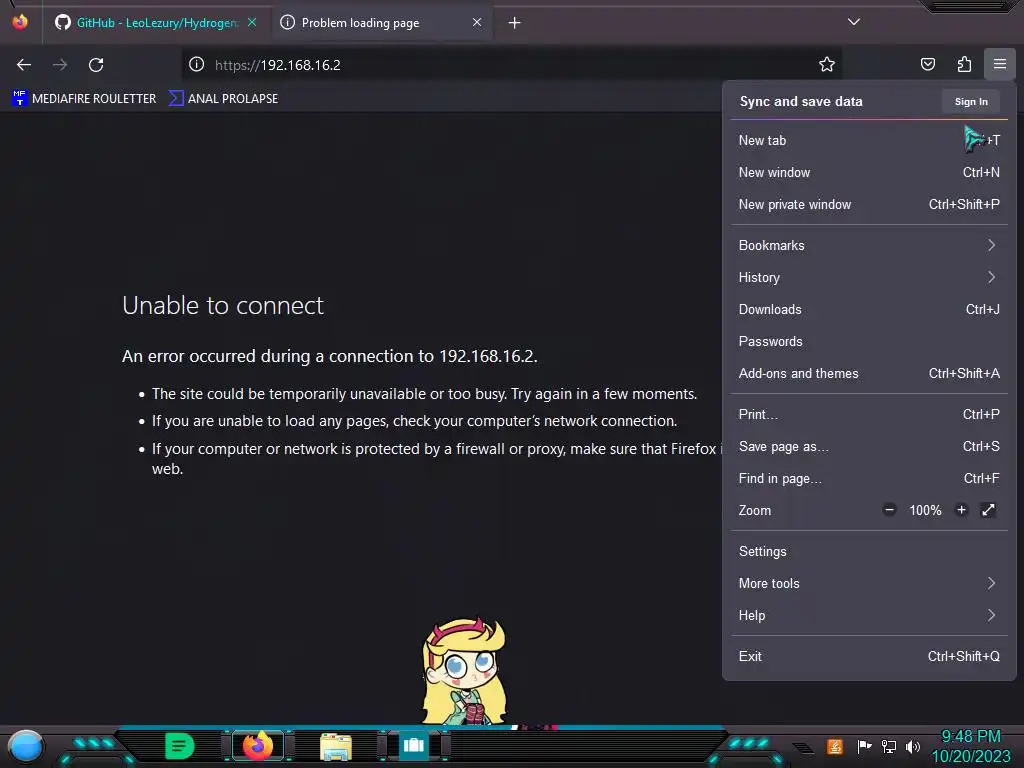Increase zoom with the plus button
The image size is (1024, 768).
(x=961, y=510)
